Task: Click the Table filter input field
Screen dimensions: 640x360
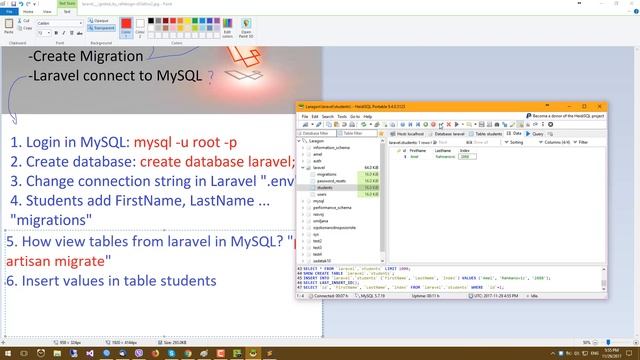Action: pos(357,133)
